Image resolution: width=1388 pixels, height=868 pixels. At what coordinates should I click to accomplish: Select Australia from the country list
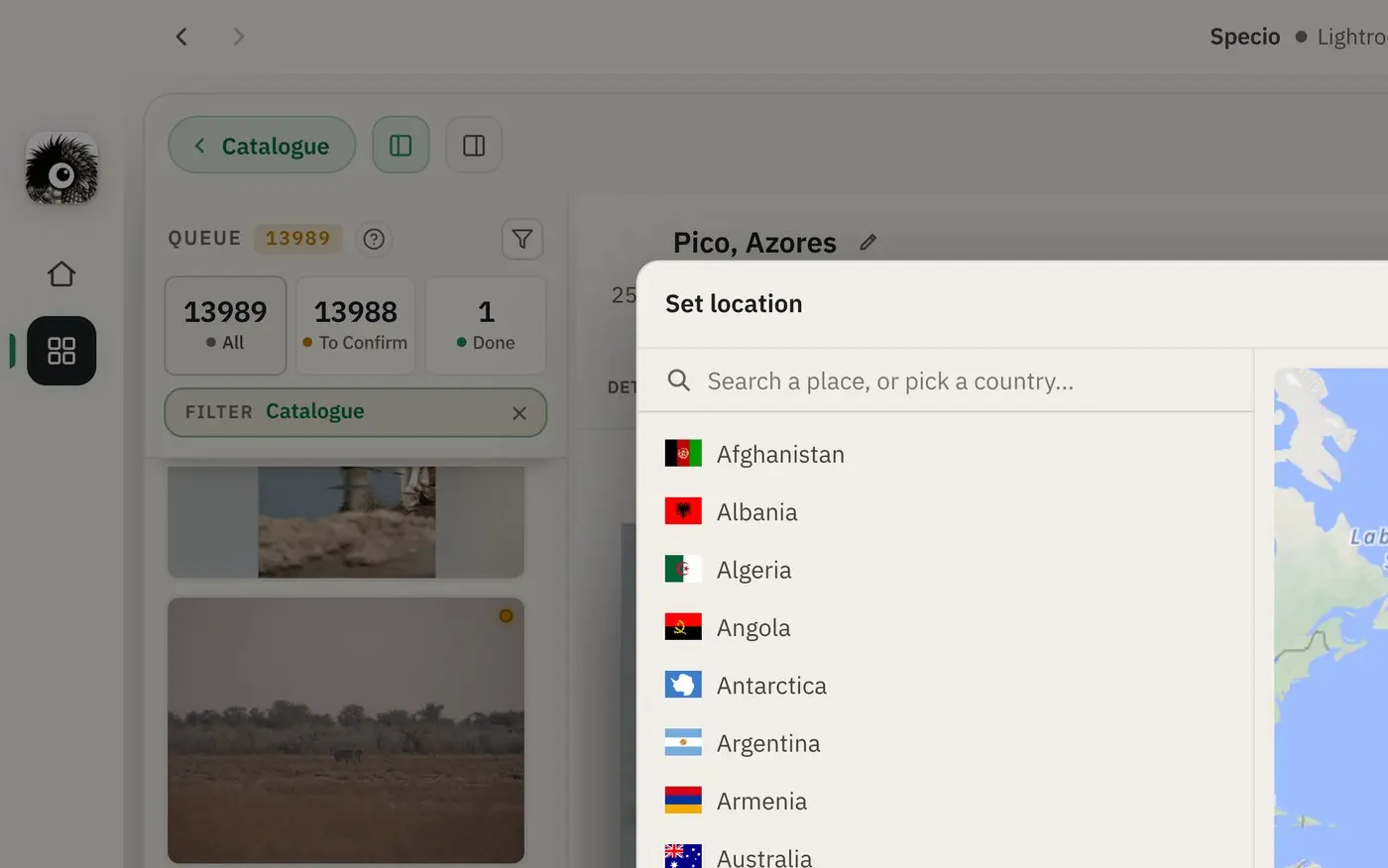click(947, 852)
